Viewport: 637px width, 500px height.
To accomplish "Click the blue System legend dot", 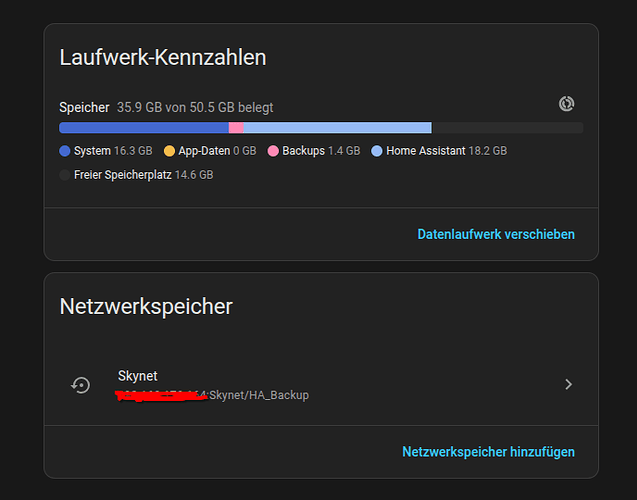I will click(x=65, y=151).
